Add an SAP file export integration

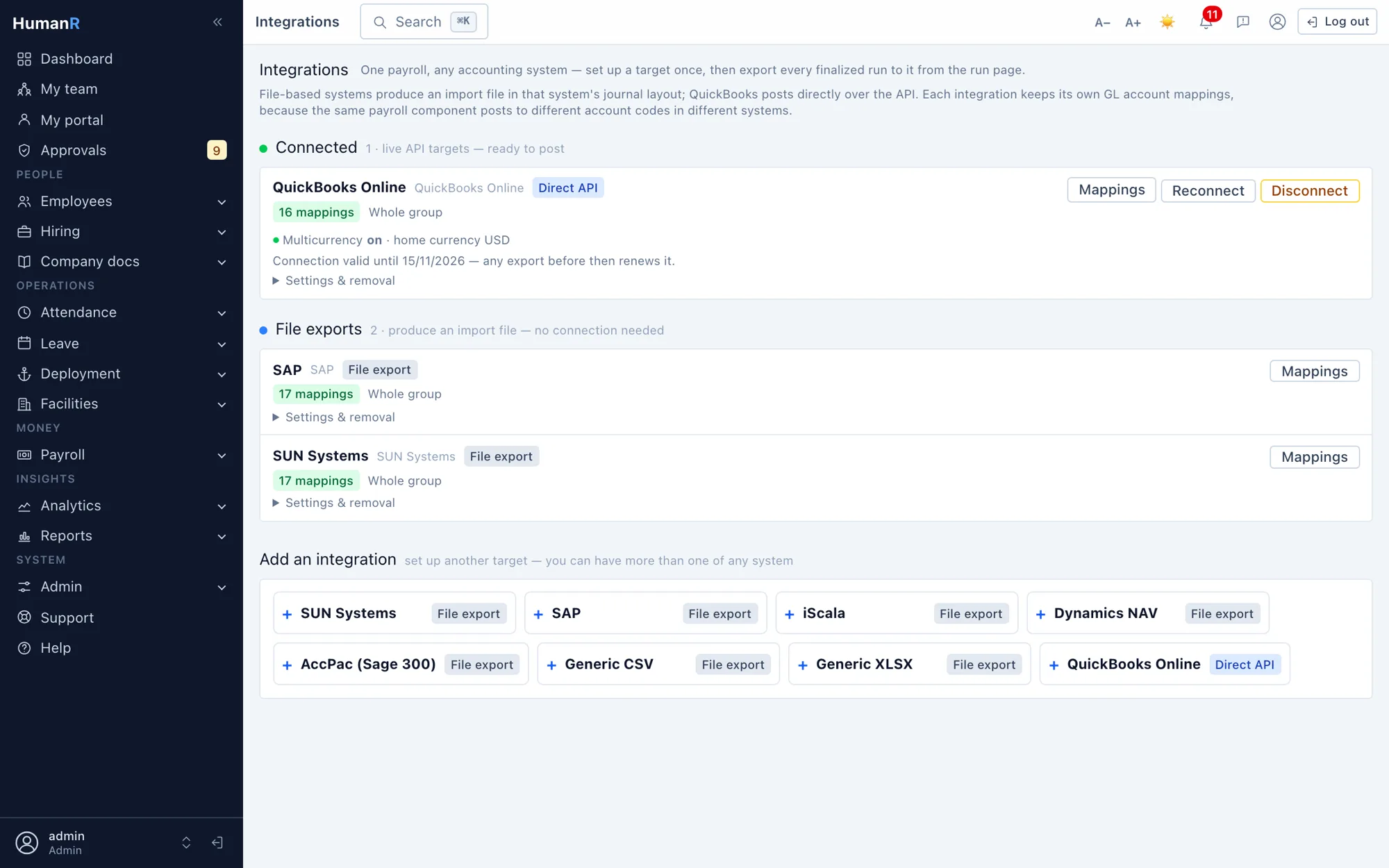645,613
